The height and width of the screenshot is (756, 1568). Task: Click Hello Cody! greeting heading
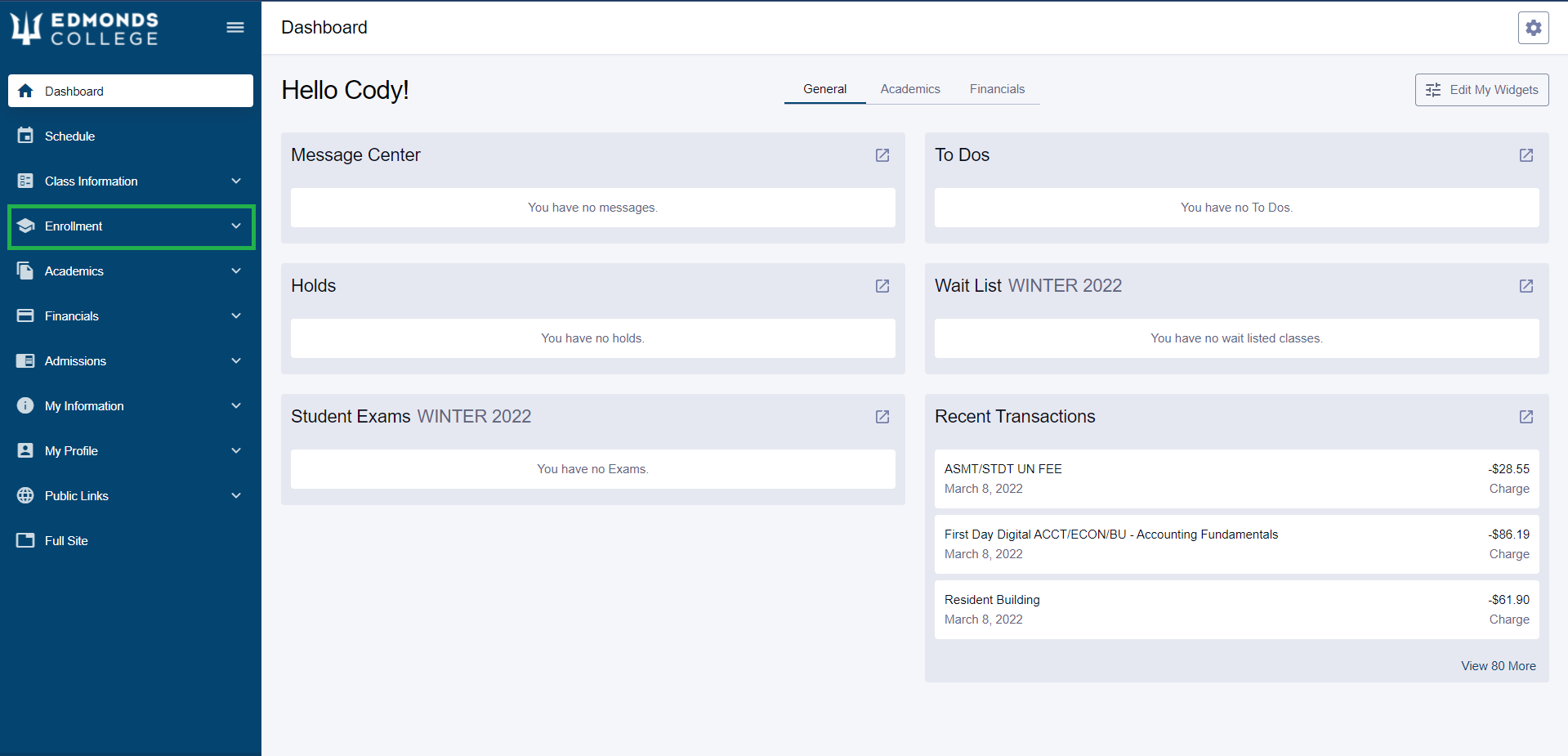(x=345, y=90)
